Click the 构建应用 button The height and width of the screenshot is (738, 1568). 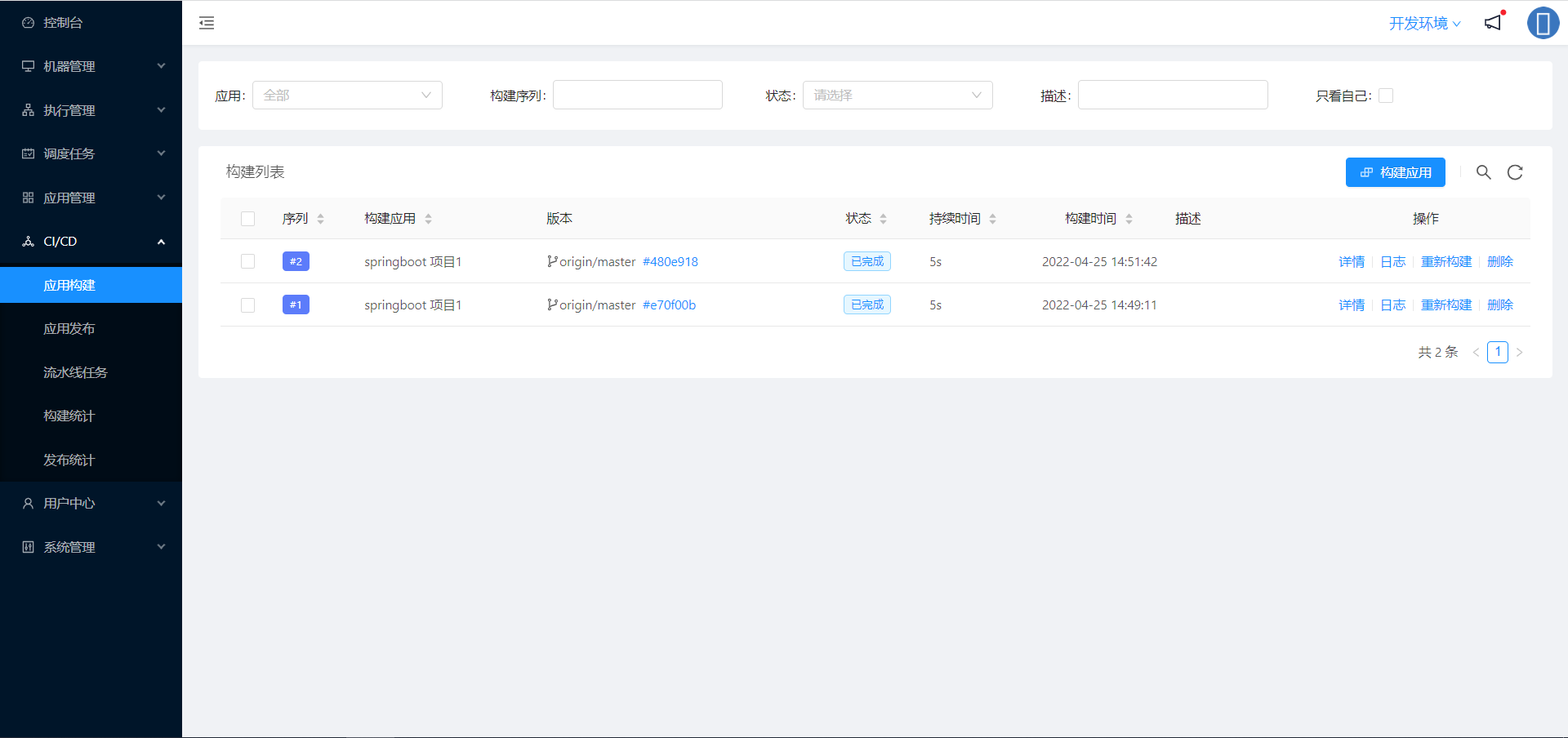click(1395, 172)
